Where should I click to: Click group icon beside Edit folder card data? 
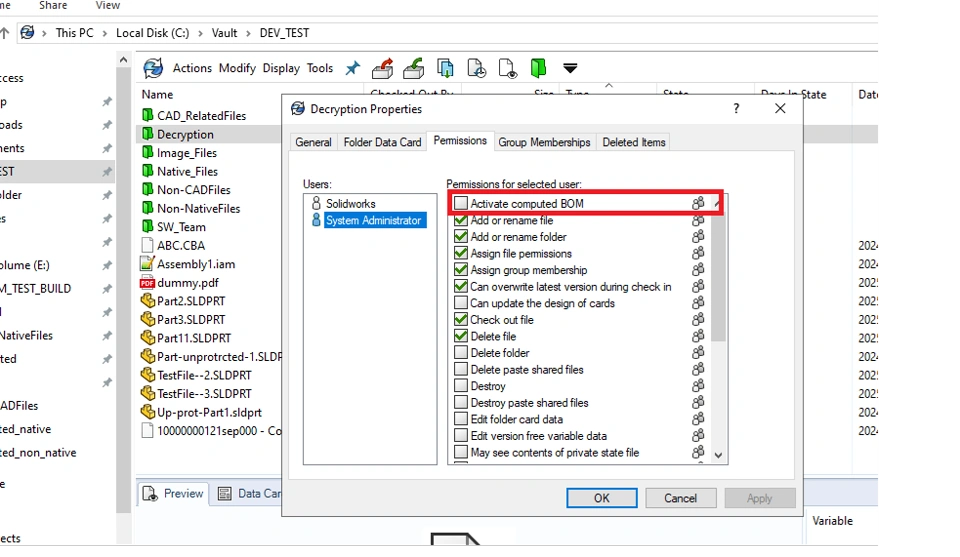(698, 418)
